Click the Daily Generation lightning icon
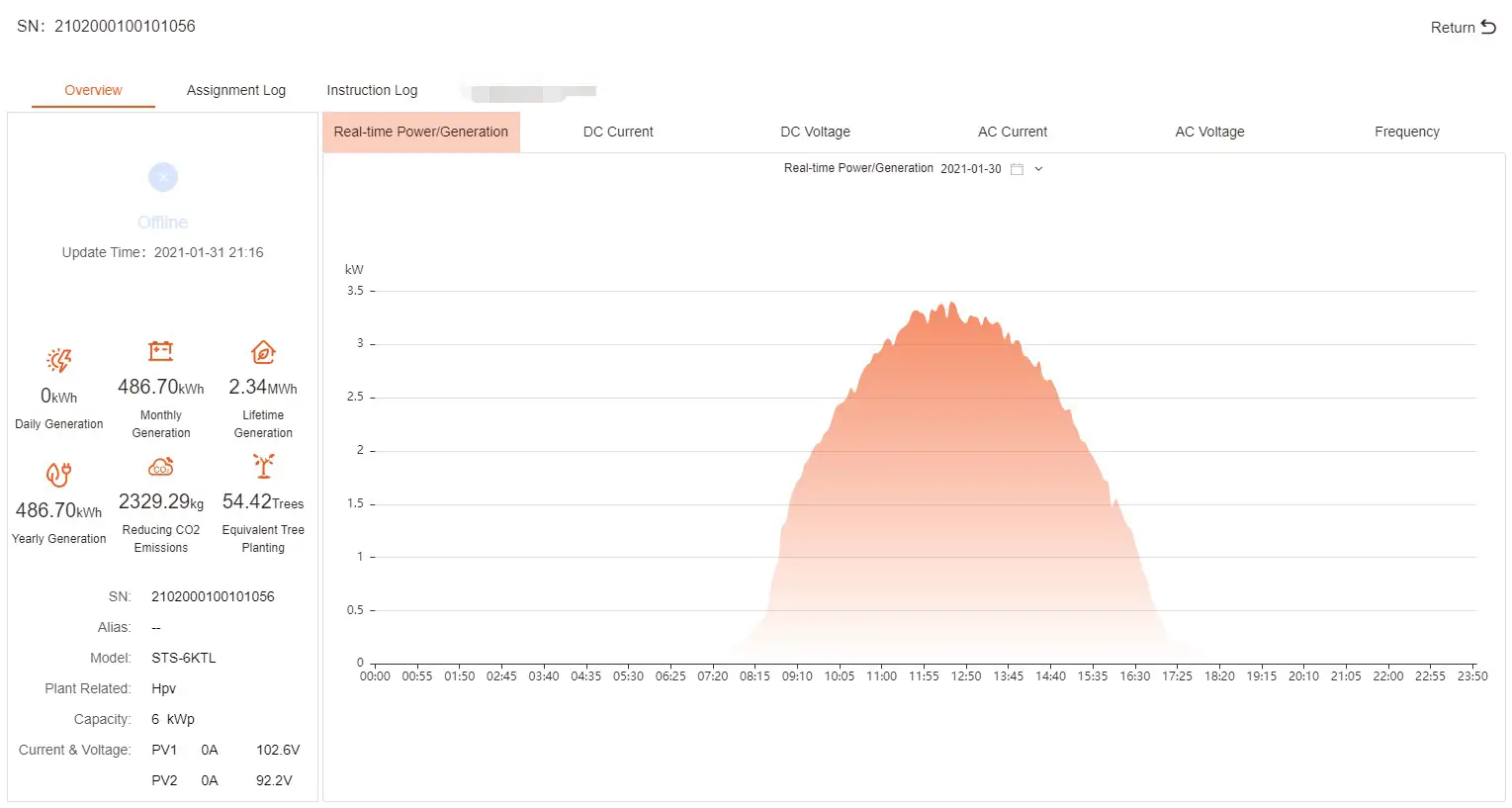 pos(59,360)
